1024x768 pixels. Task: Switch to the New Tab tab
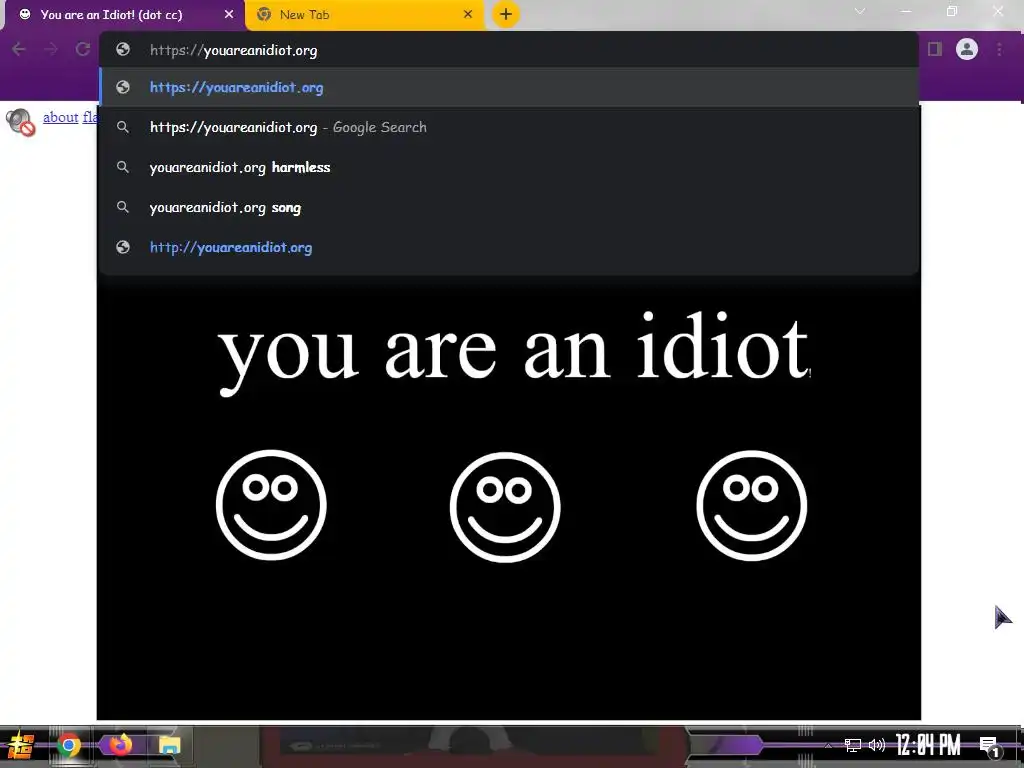click(x=366, y=15)
